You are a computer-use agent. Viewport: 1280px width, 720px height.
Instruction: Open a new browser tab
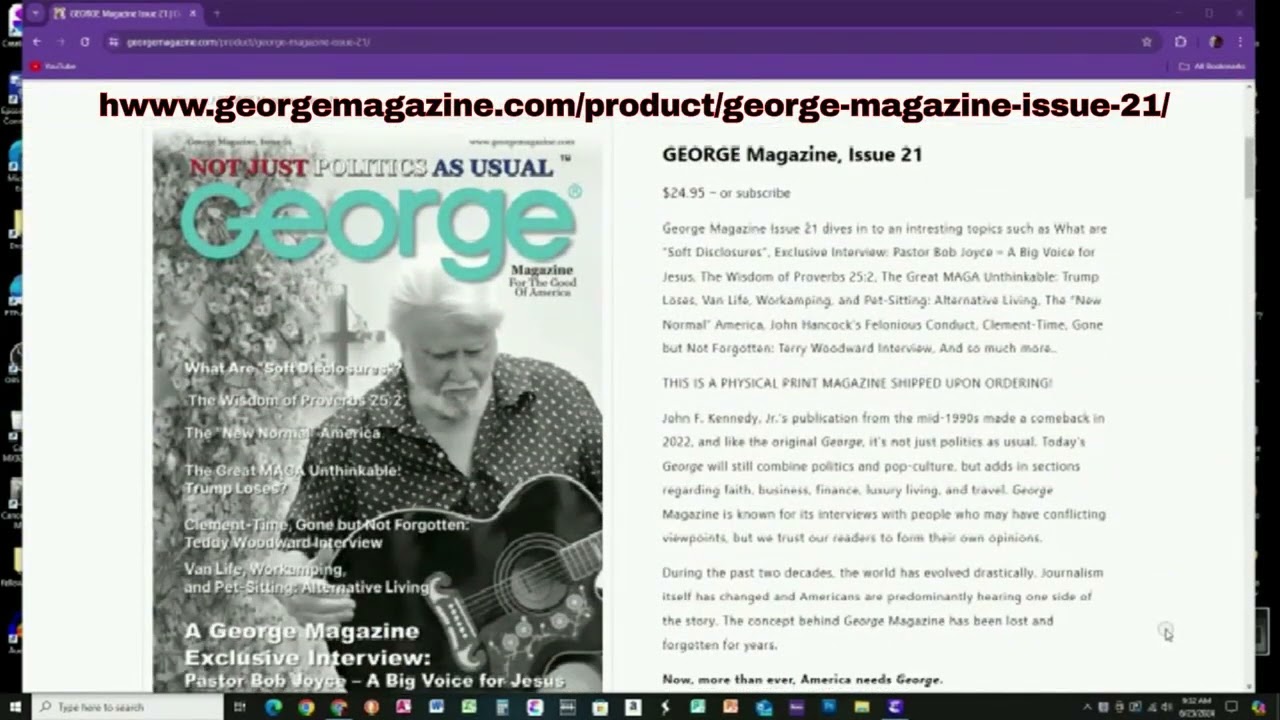coord(216,14)
